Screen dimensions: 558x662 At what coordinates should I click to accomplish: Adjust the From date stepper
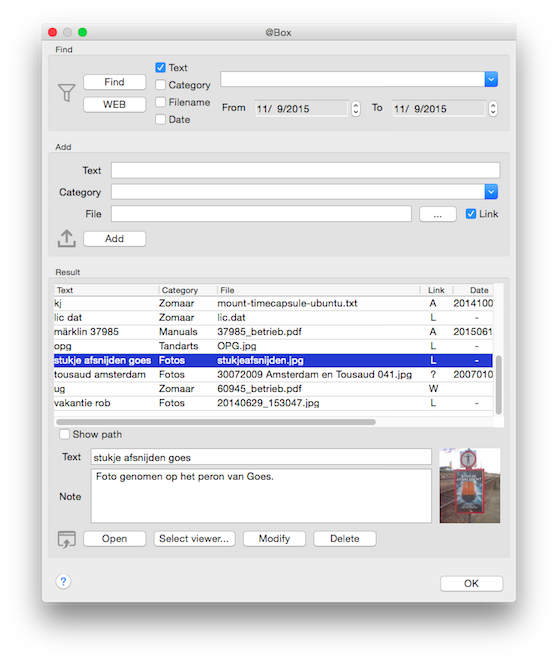356,109
